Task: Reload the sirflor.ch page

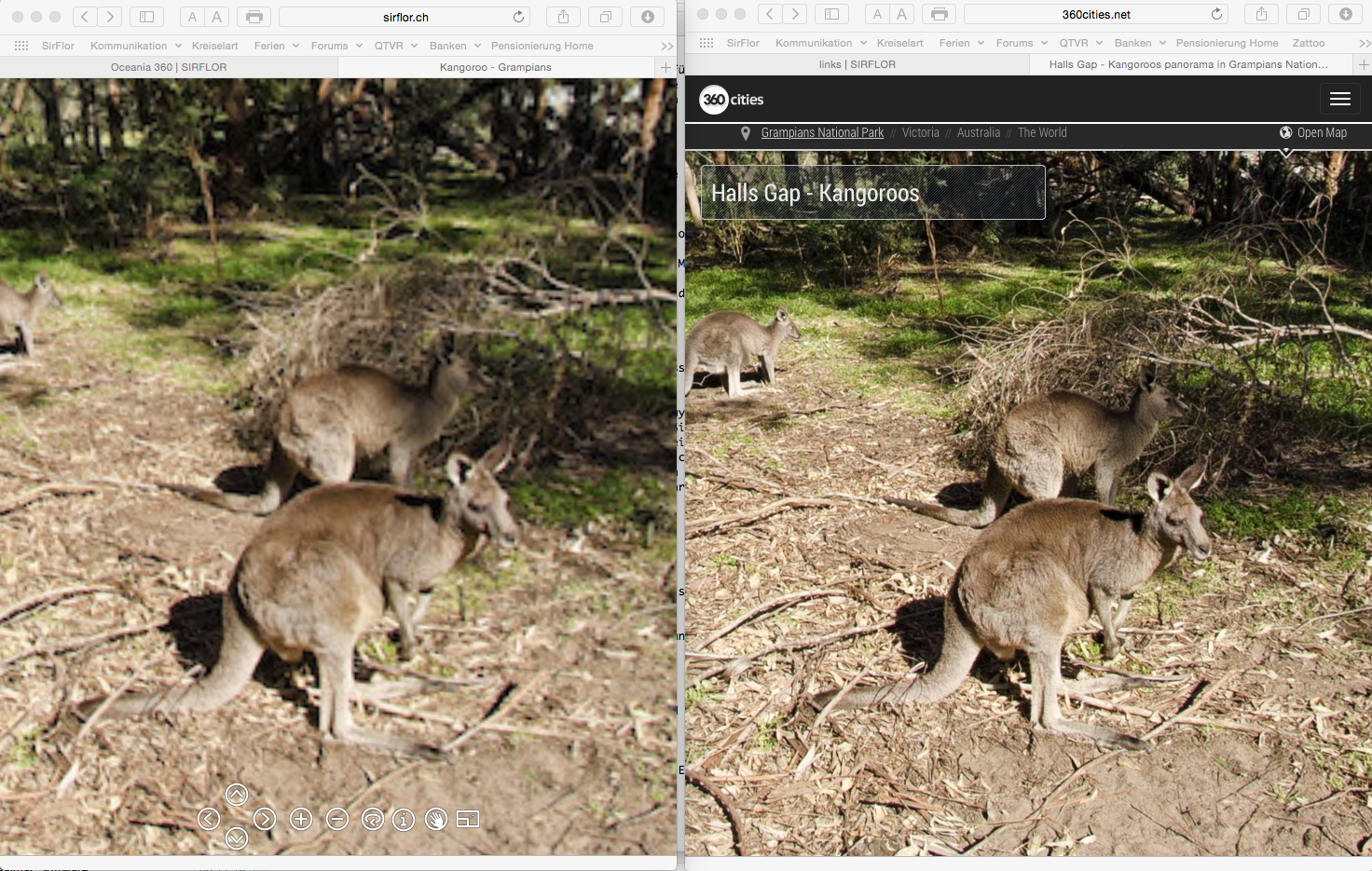Action: [518, 17]
